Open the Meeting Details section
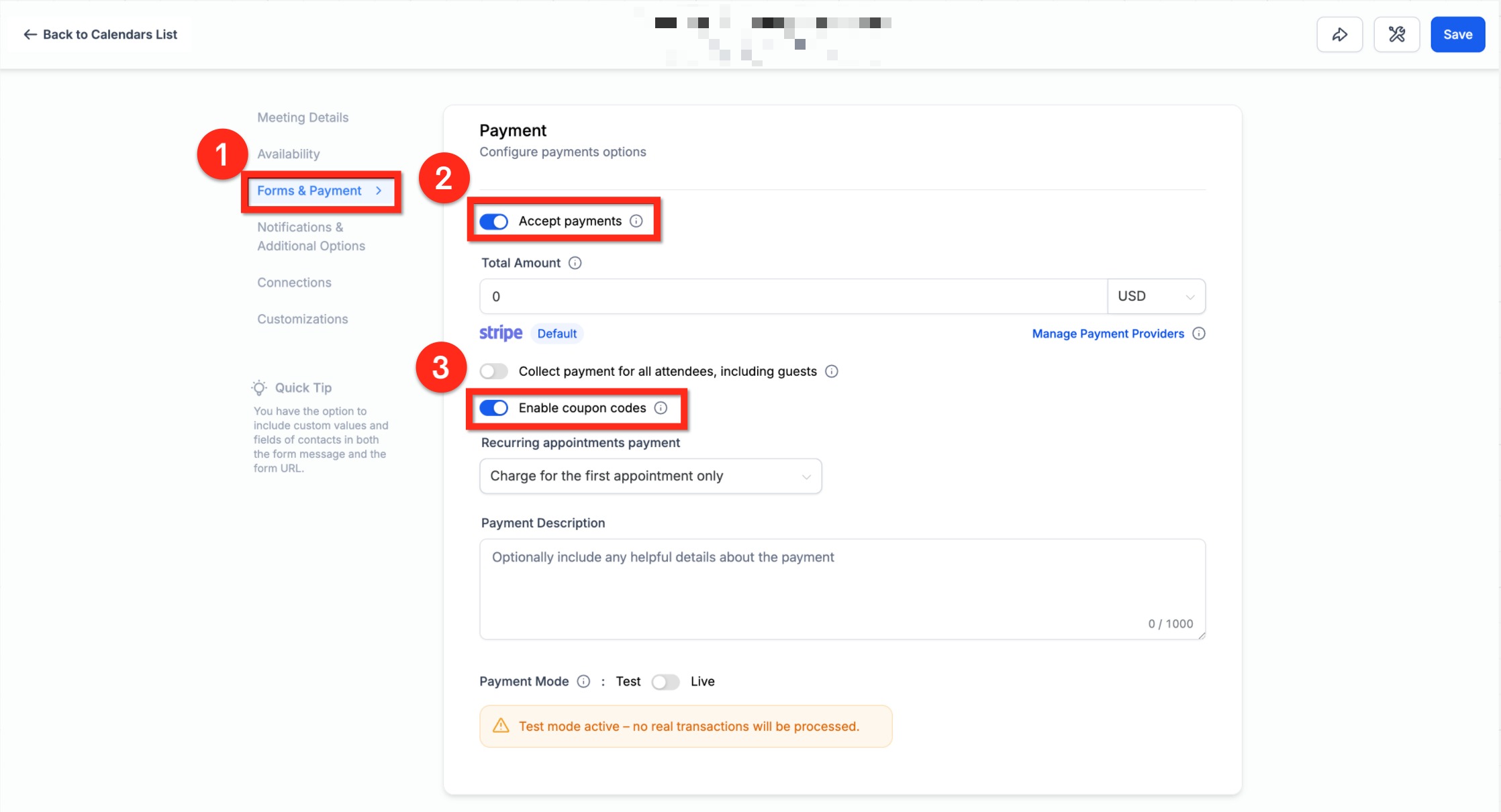This screenshot has height=812, width=1501. click(303, 117)
